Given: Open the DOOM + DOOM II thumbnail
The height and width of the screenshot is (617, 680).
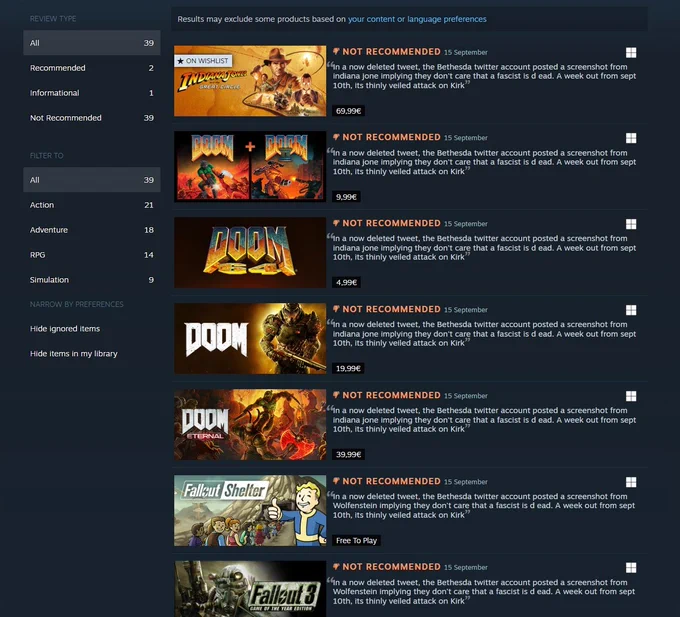Looking at the screenshot, I should (250, 166).
